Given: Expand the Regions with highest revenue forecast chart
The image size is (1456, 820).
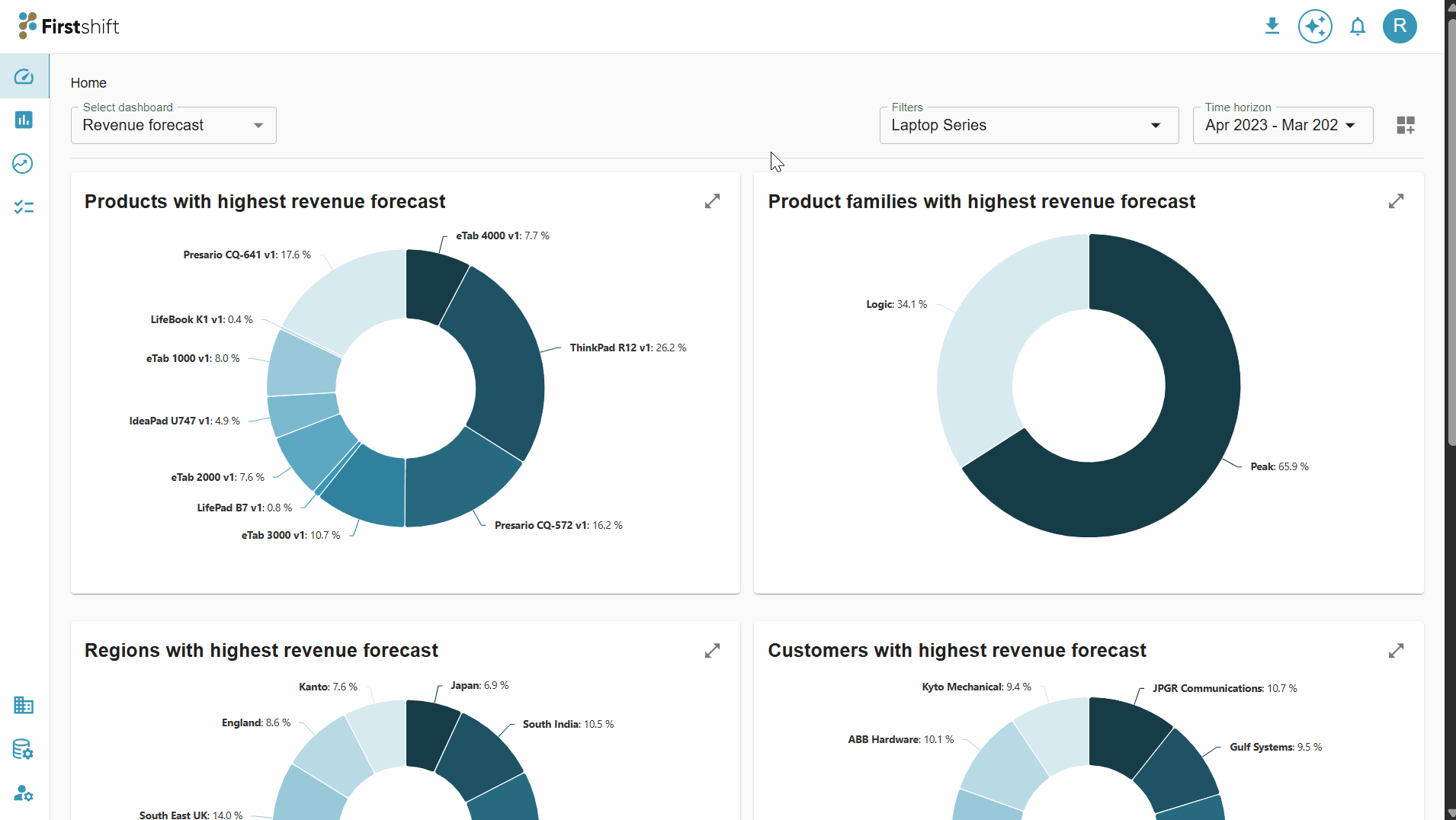Looking at the screenshot, I should pos(712,651).
